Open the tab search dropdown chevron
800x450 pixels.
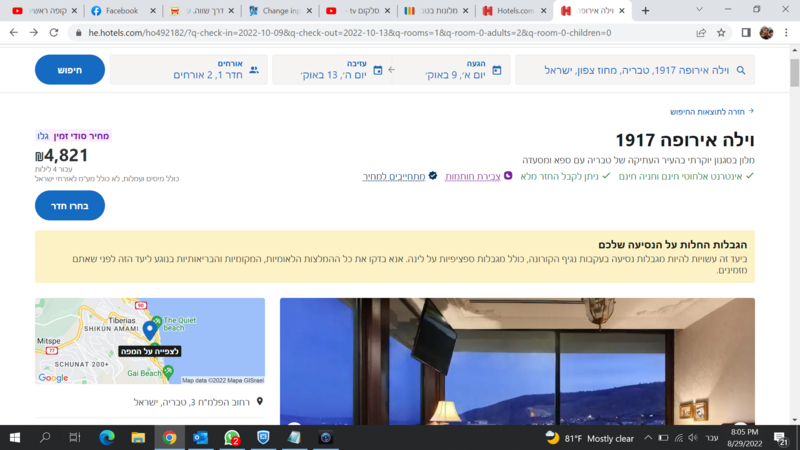pos(699,10)
